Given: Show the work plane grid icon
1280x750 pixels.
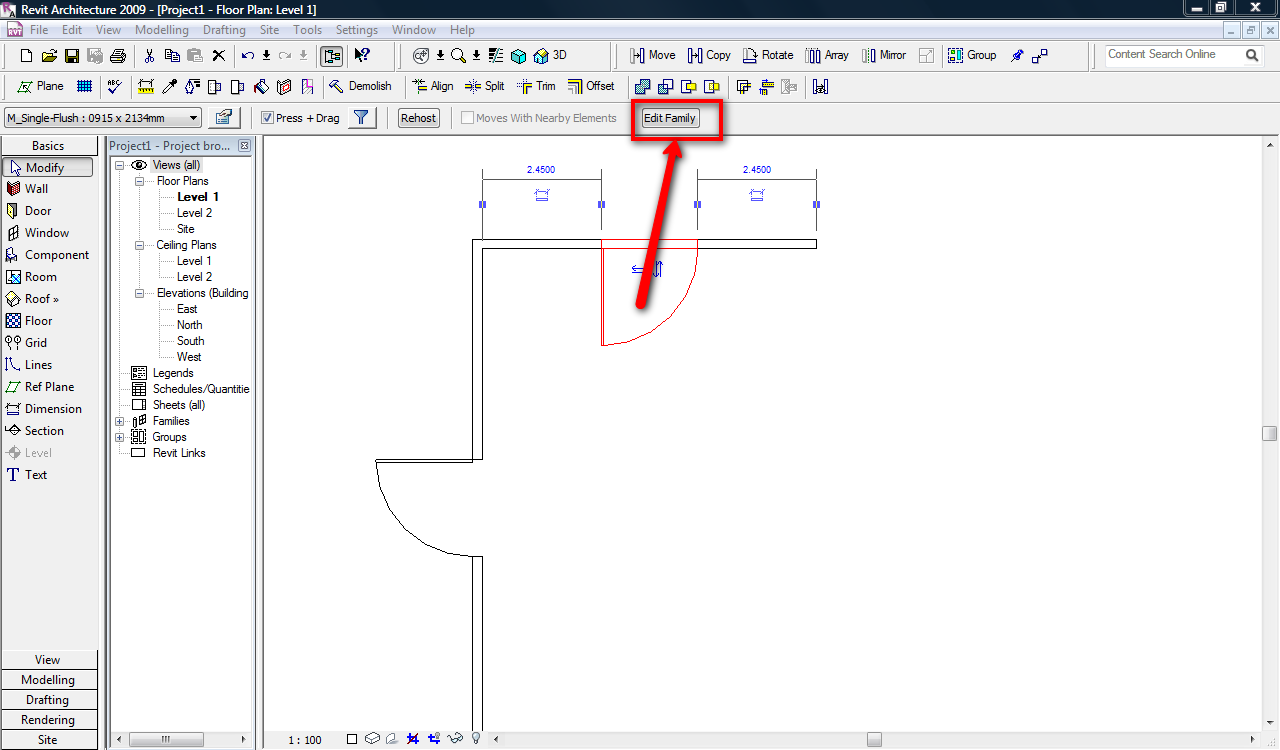Looking at the screenshot, I should pos(85,87).
